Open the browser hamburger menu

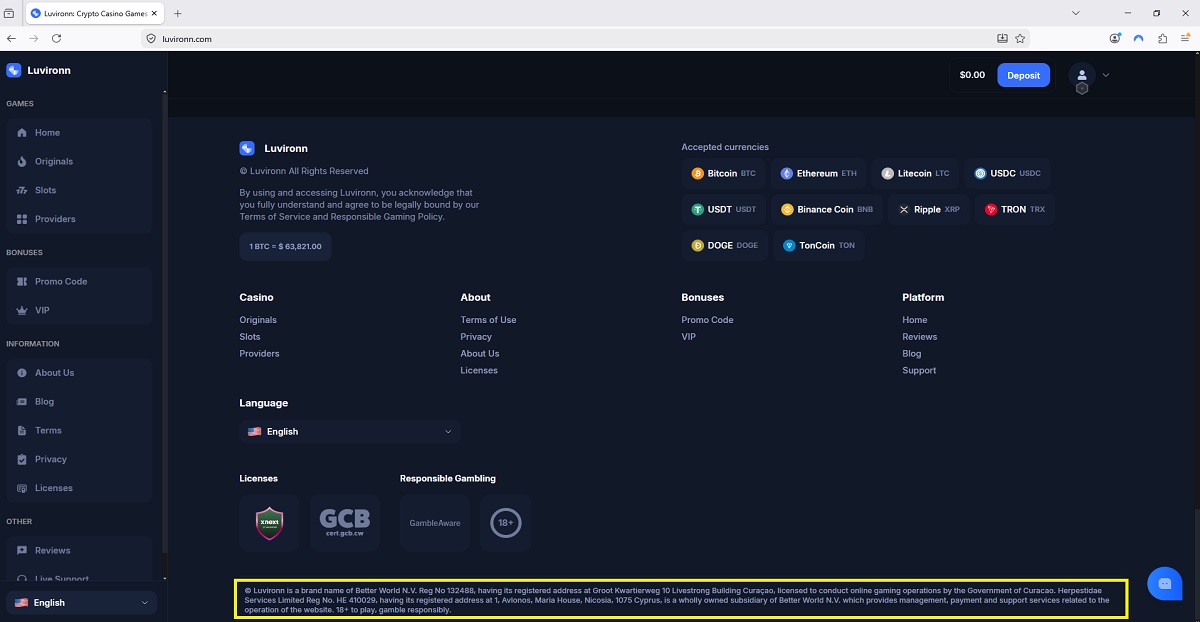(x=1186, y=38)
